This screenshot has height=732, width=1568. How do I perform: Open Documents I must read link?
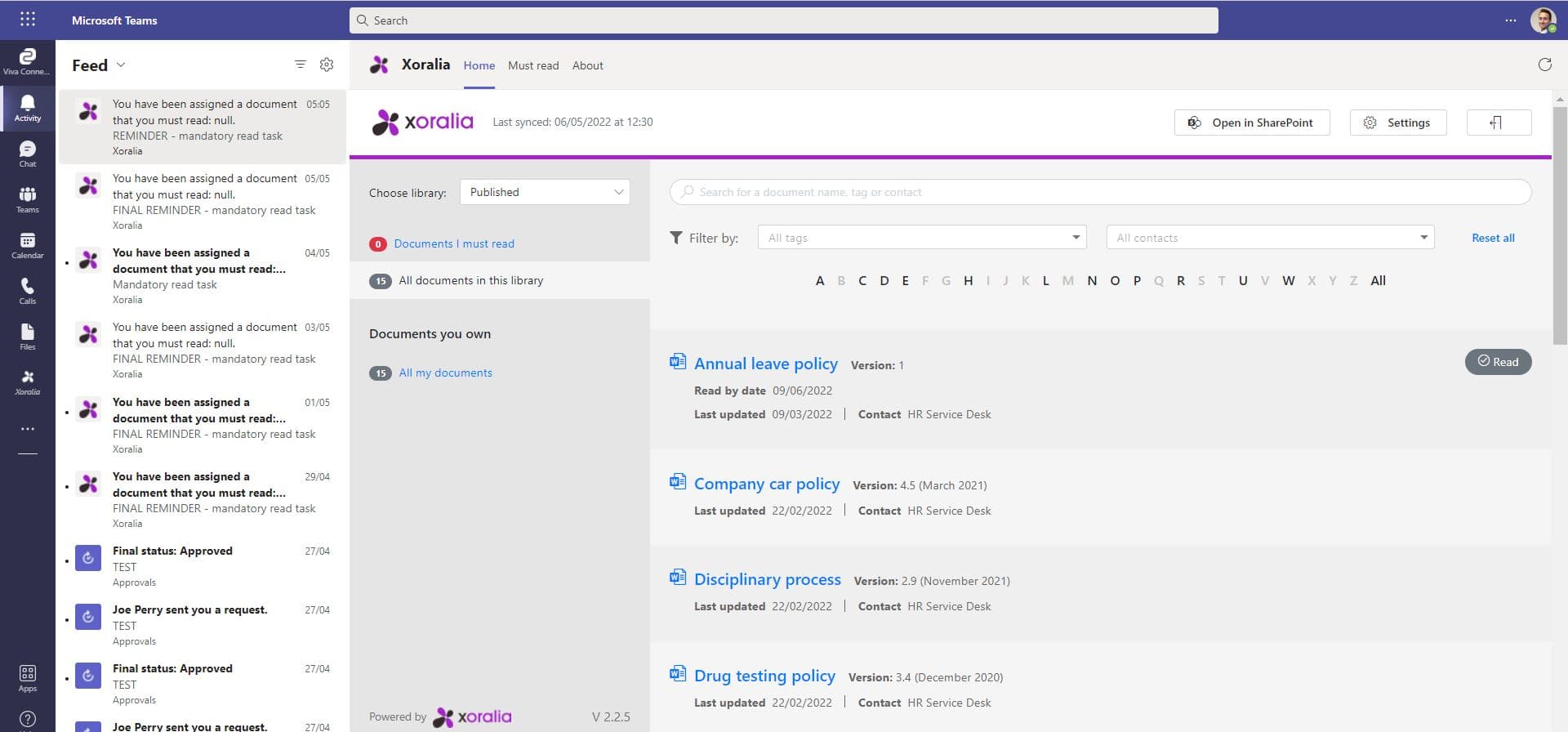(454, 243)
